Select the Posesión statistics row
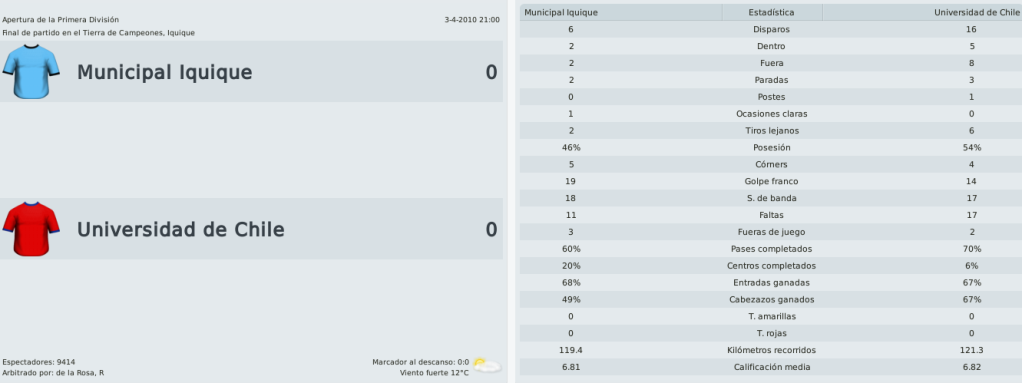 (x=770, y=148)
